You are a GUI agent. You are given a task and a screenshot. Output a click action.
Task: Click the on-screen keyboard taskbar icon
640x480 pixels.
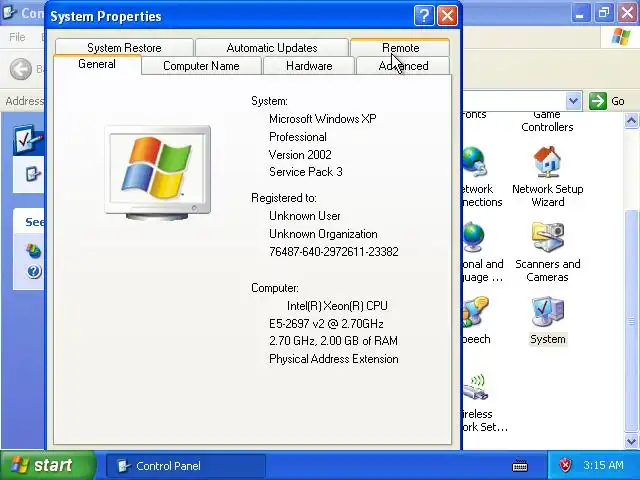[x=520, y=466]
